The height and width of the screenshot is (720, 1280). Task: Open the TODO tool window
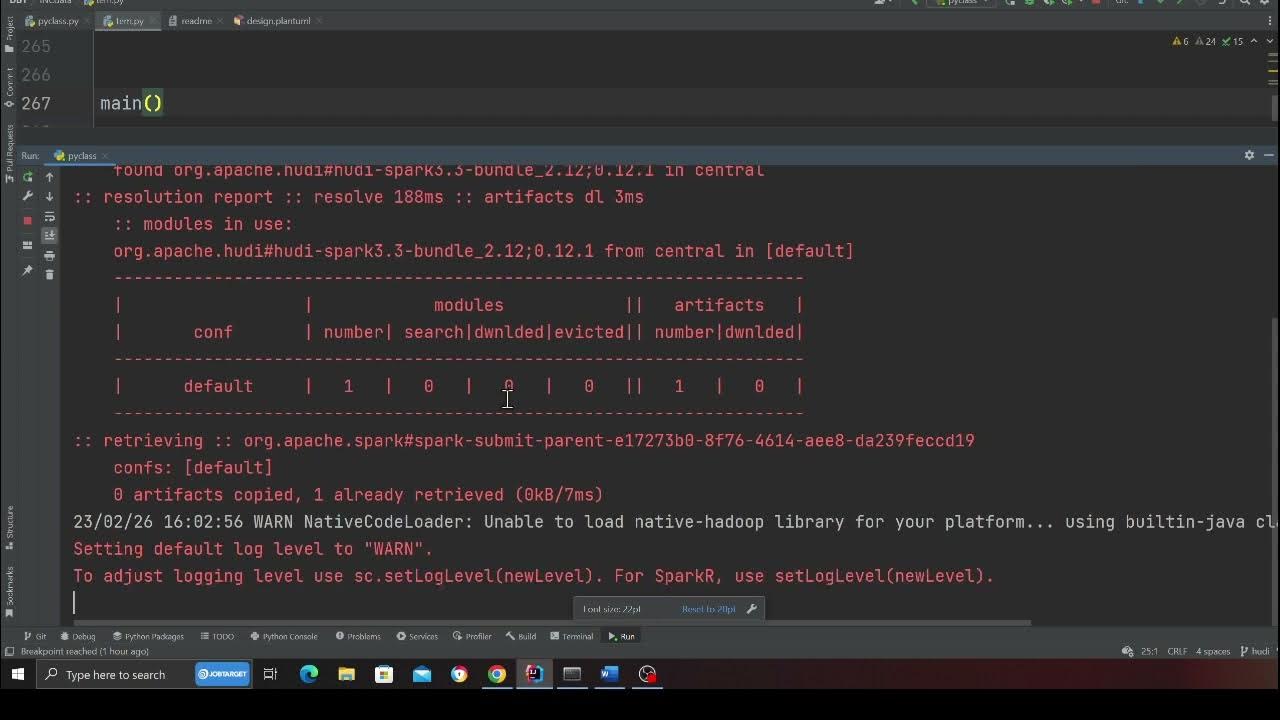[x=217, y=636]
